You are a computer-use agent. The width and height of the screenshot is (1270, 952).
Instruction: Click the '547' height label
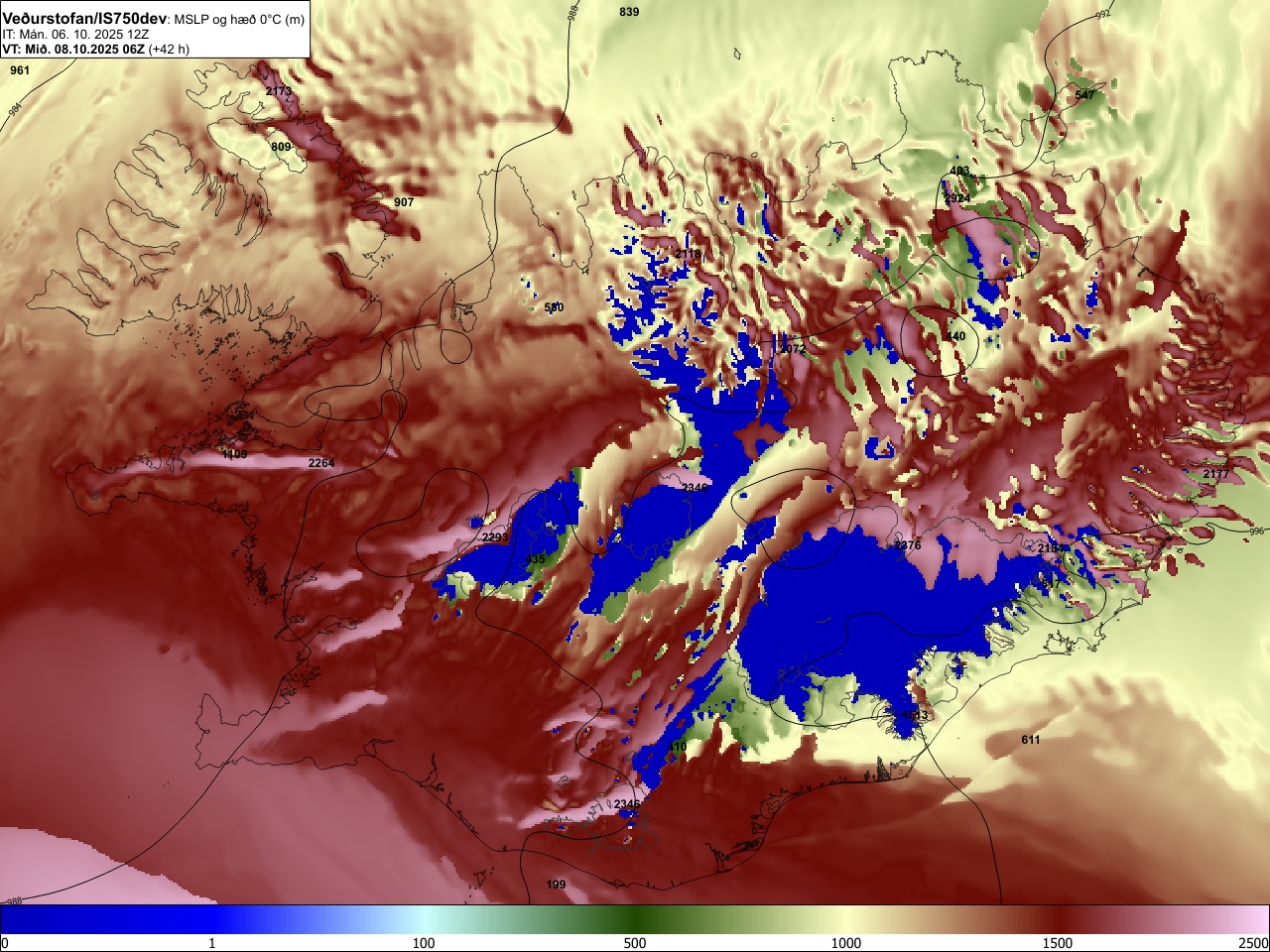click(1085, 95)
